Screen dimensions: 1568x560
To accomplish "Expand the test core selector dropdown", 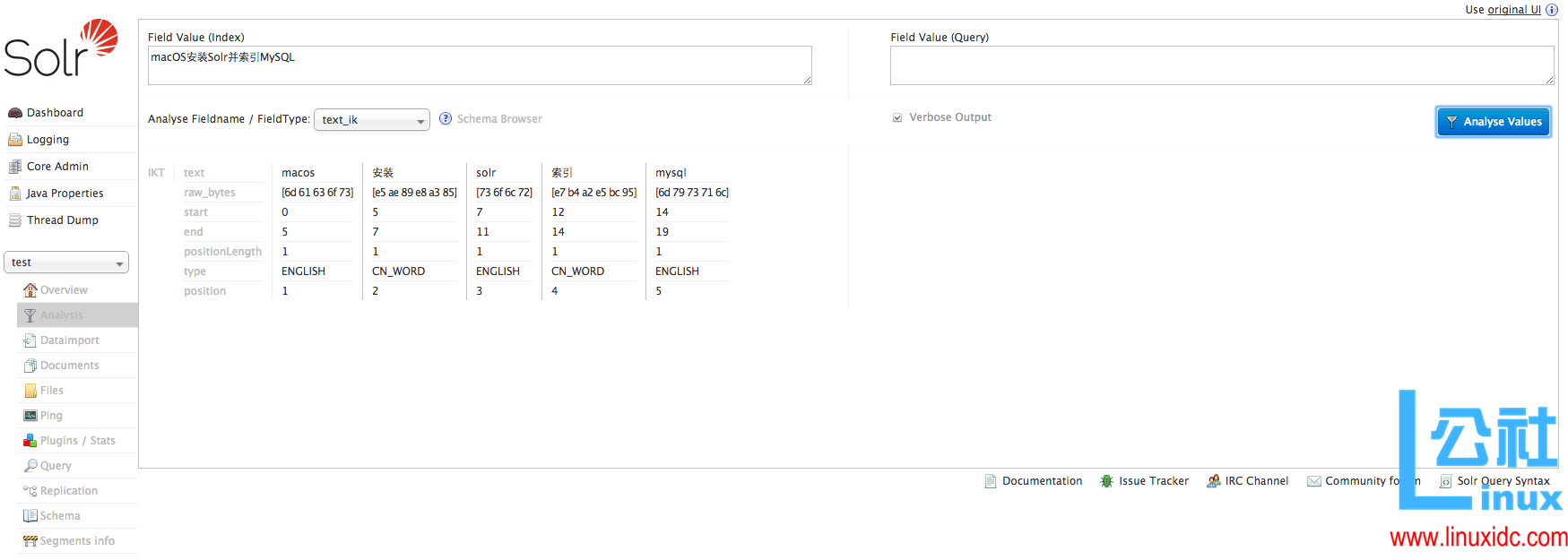I will [66, 263].
